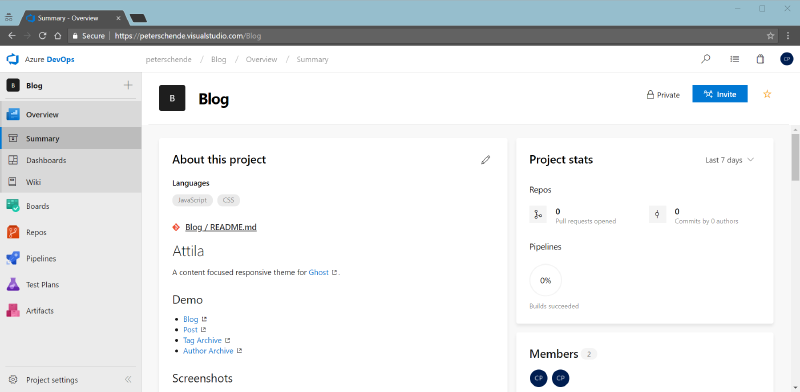The width and height of the screenshot is (800, 392).
Task: Open the search magnifier icon in header
Action: [706, 59]
